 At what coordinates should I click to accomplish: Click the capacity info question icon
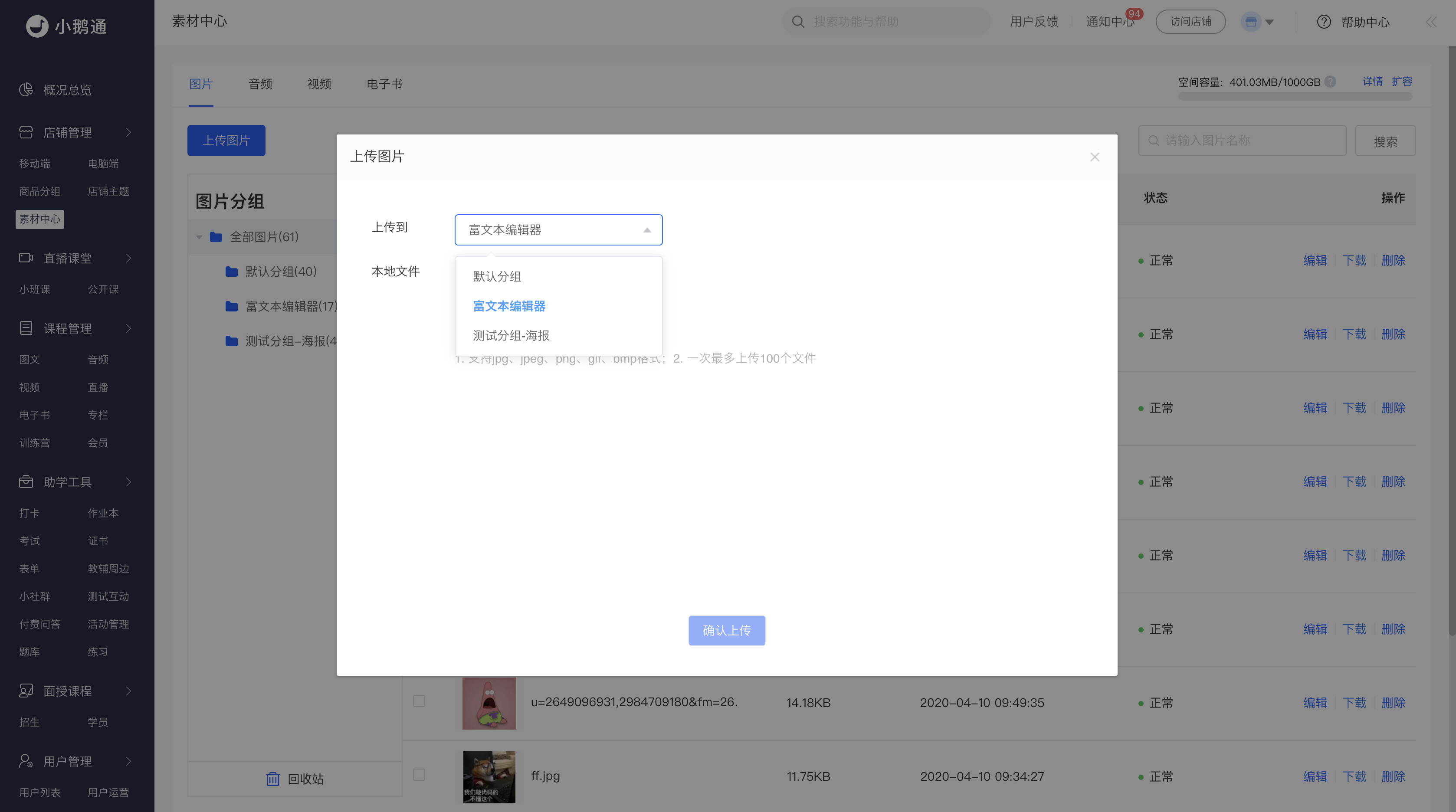point(1331,82)
